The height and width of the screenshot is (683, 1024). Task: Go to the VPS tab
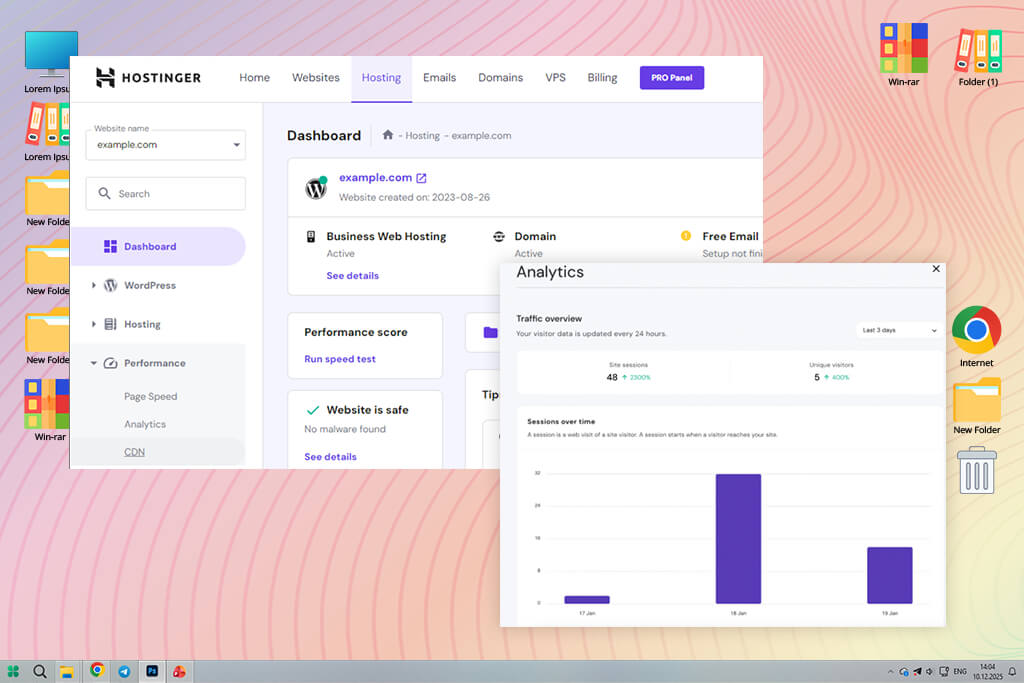tap(556, 77)
